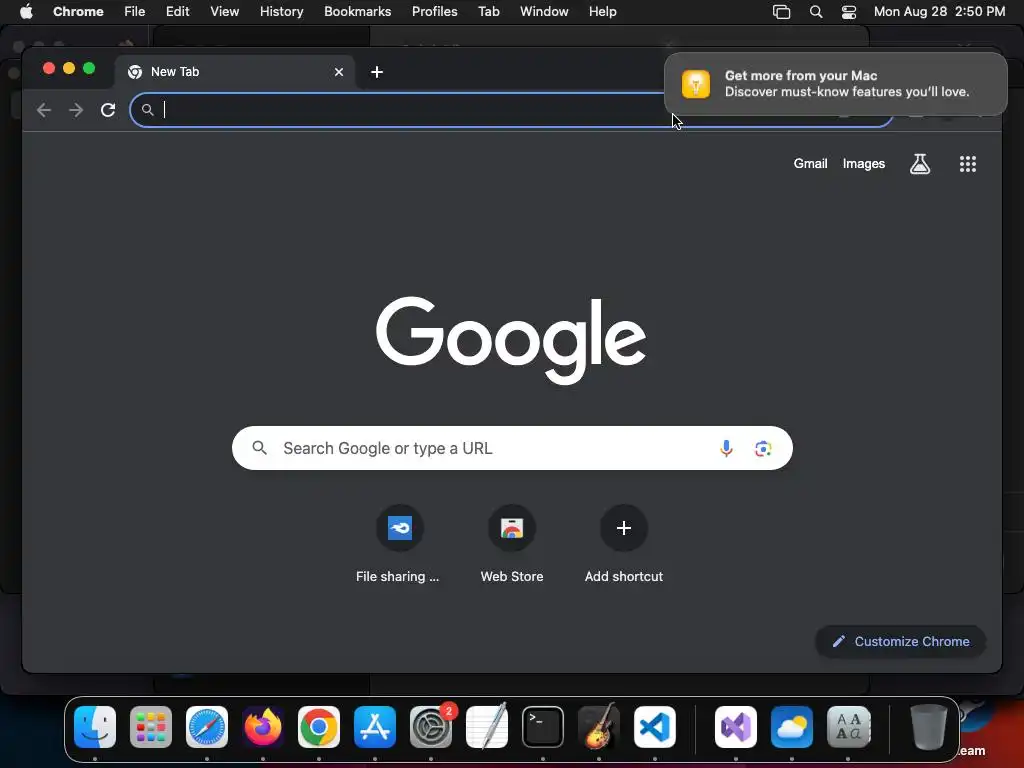The width and height of the screenshot is (1024, 768).
Task: Open a new tab with the plus button
Action: 377,72
